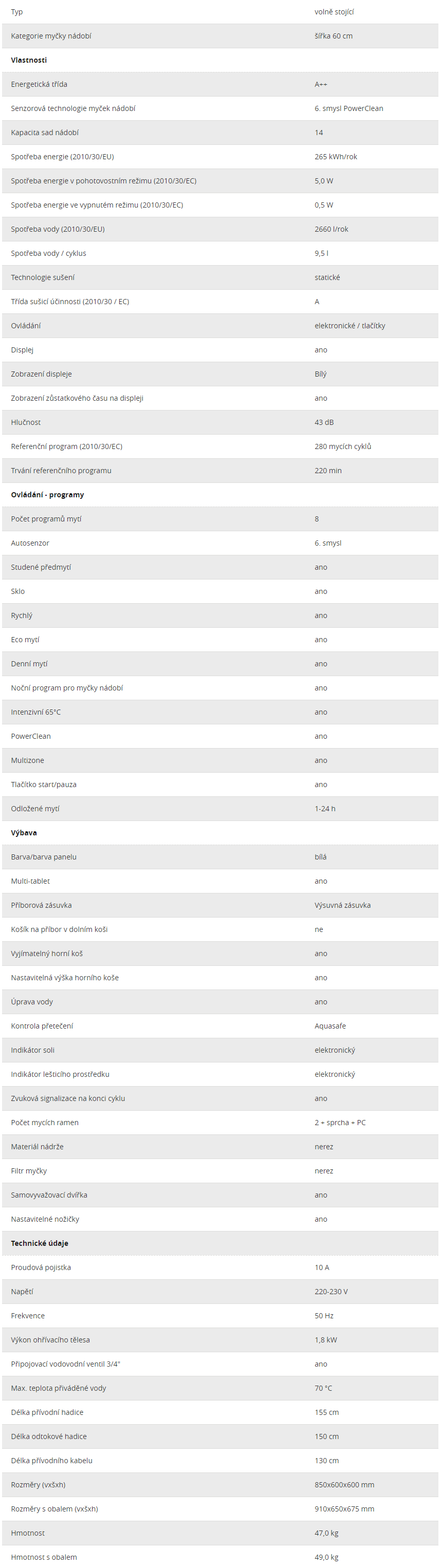Viewport: 442px width, 1568px height.
Task: Click the Odložené mytí row
Action: tap(220, 808)
